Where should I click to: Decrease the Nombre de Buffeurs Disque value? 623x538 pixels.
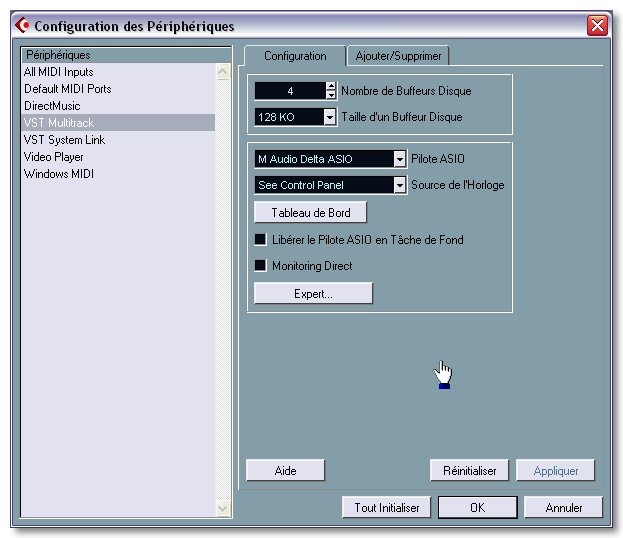(331, 95)
